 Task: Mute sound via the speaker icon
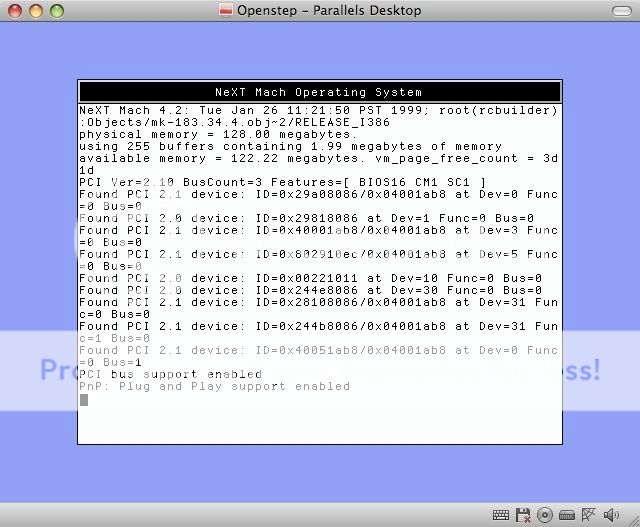[x=609, y=515]
